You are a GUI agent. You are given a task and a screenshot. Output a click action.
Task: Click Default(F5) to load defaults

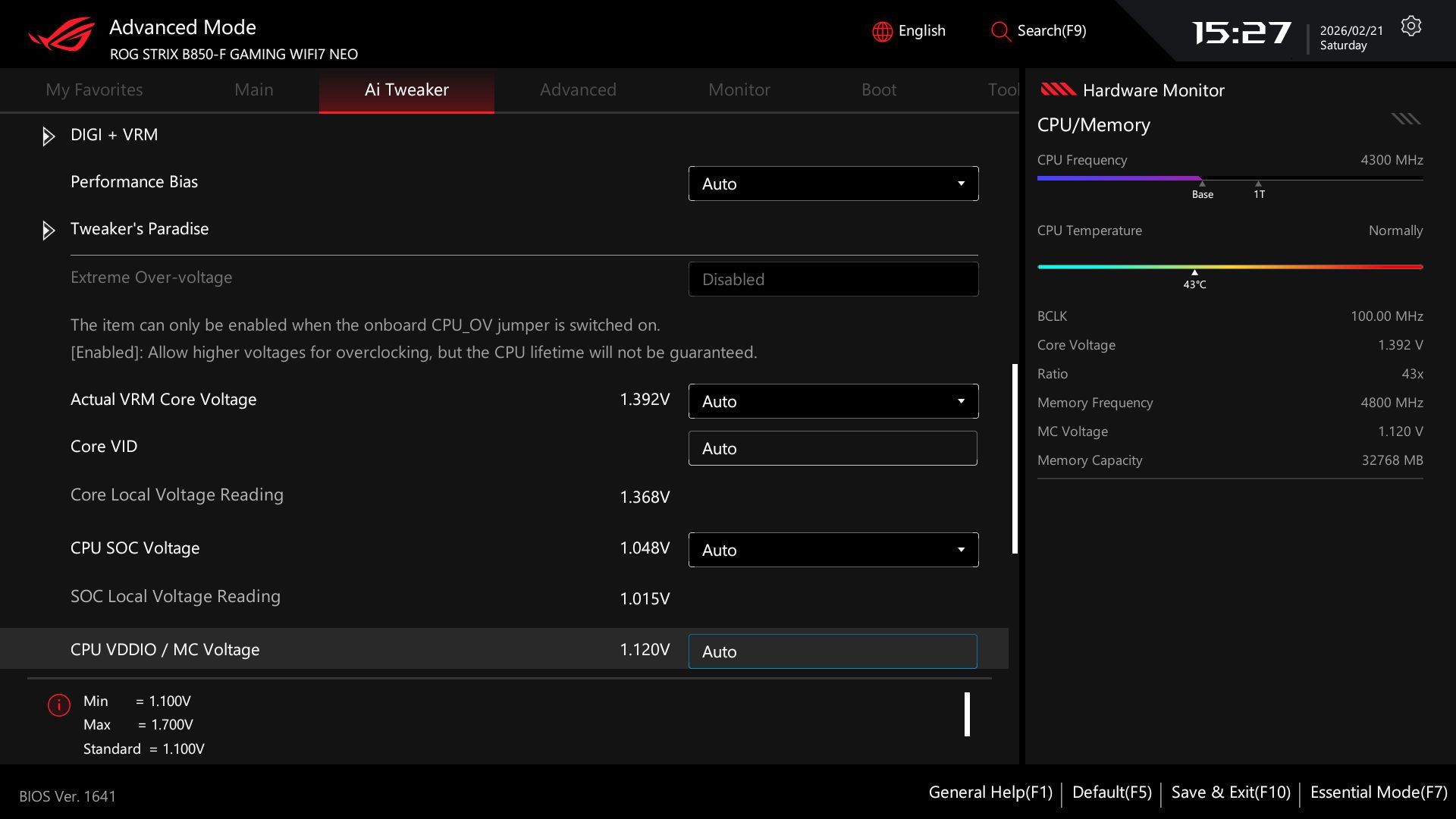[1112, 792]
